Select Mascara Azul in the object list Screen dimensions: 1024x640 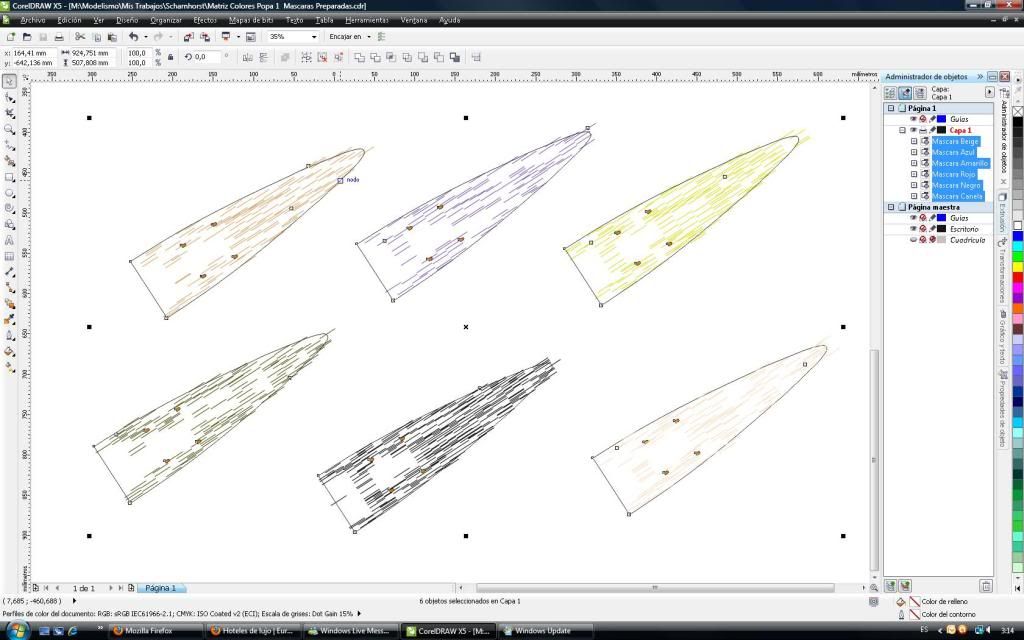(953, 152)
